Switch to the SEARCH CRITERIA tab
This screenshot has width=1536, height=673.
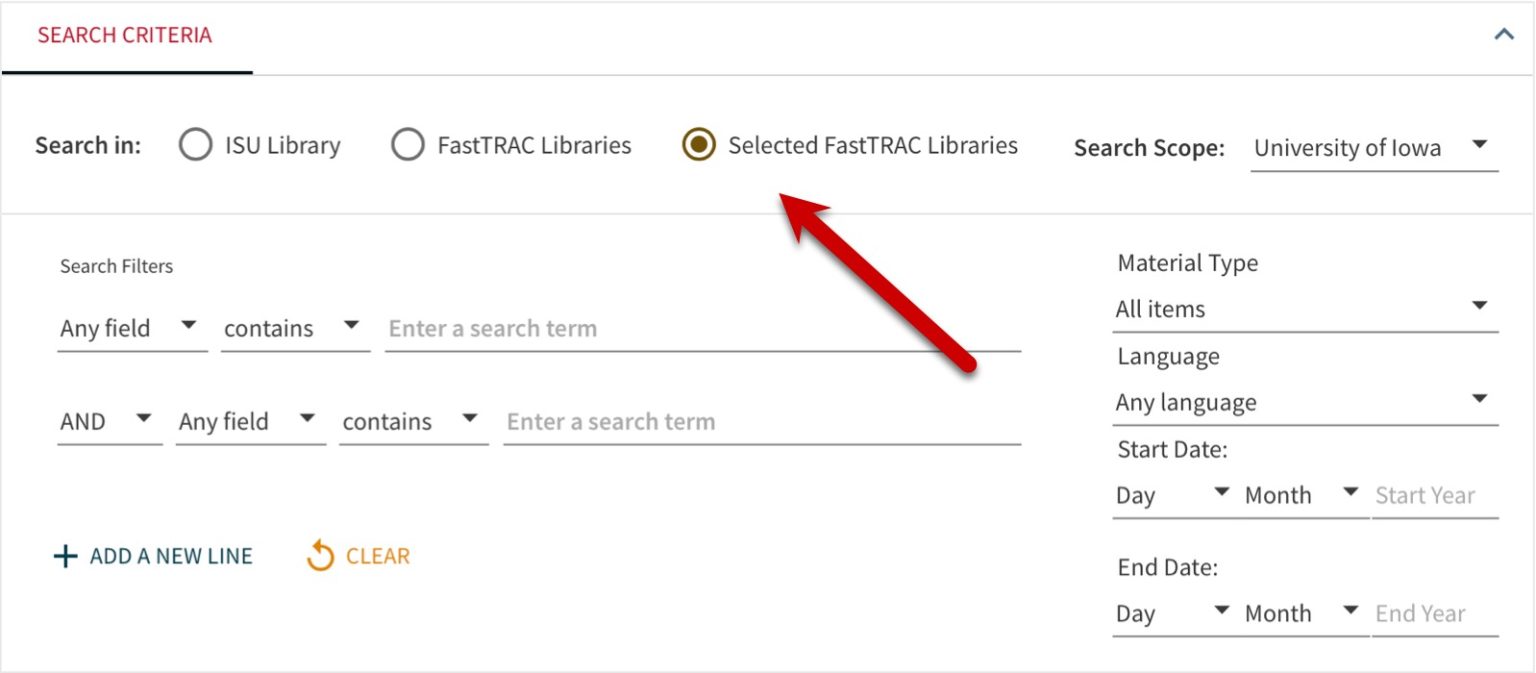[x=123, y=35]
